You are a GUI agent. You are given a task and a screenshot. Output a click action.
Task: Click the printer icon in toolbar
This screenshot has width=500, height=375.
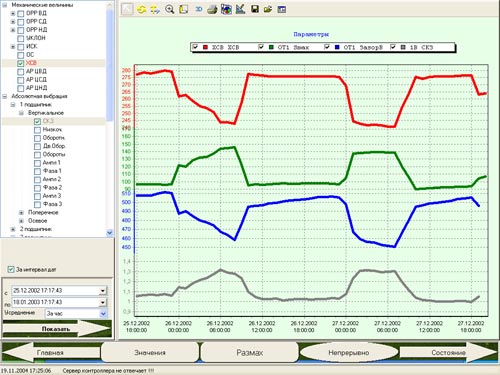212,9
